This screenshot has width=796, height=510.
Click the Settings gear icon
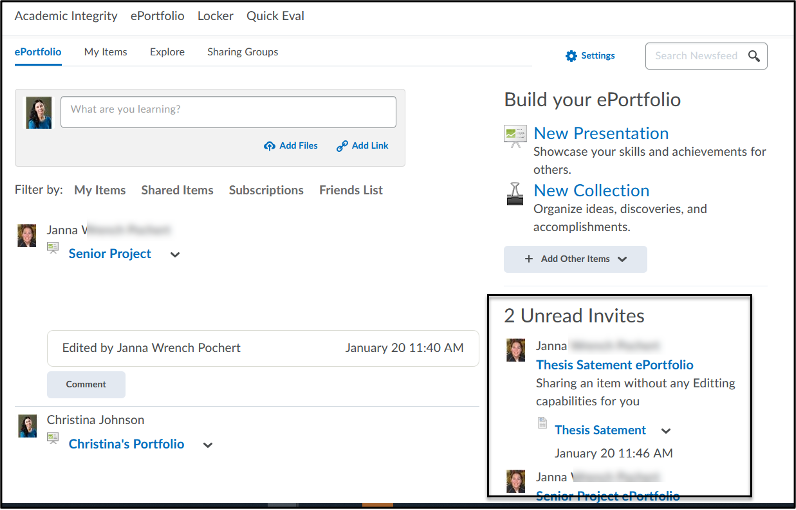pos(571,56)
